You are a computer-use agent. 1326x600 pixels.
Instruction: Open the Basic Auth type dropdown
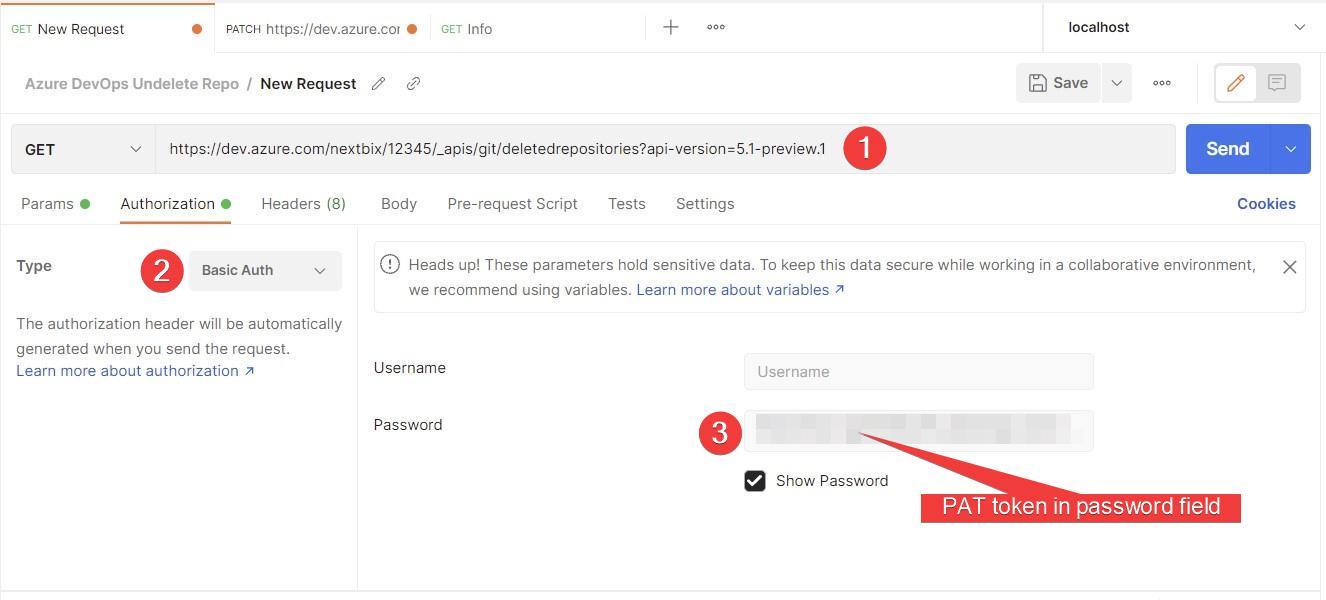click(x=265, y=270)
